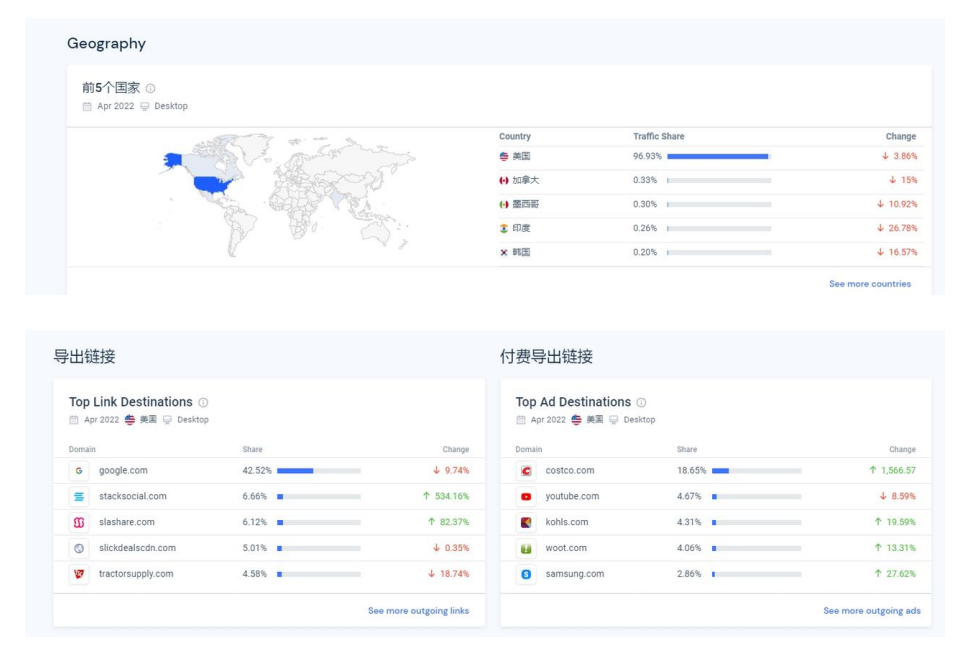Click google.com share bar

319,471
